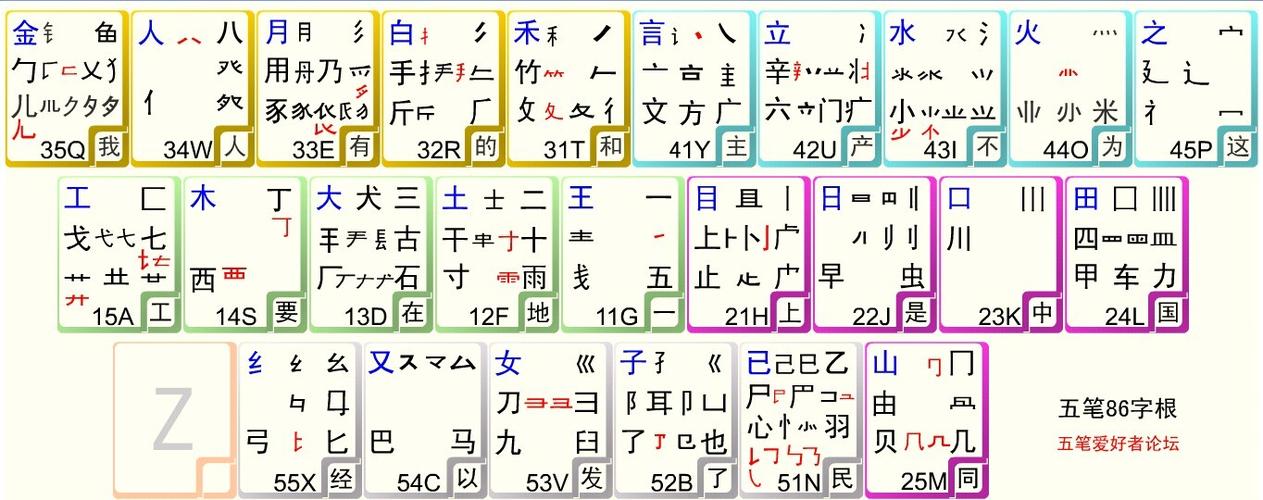This screenshot has width=1263, height=500.
Task: Click the 有 corner tag on E key
Action: (360, 147)
